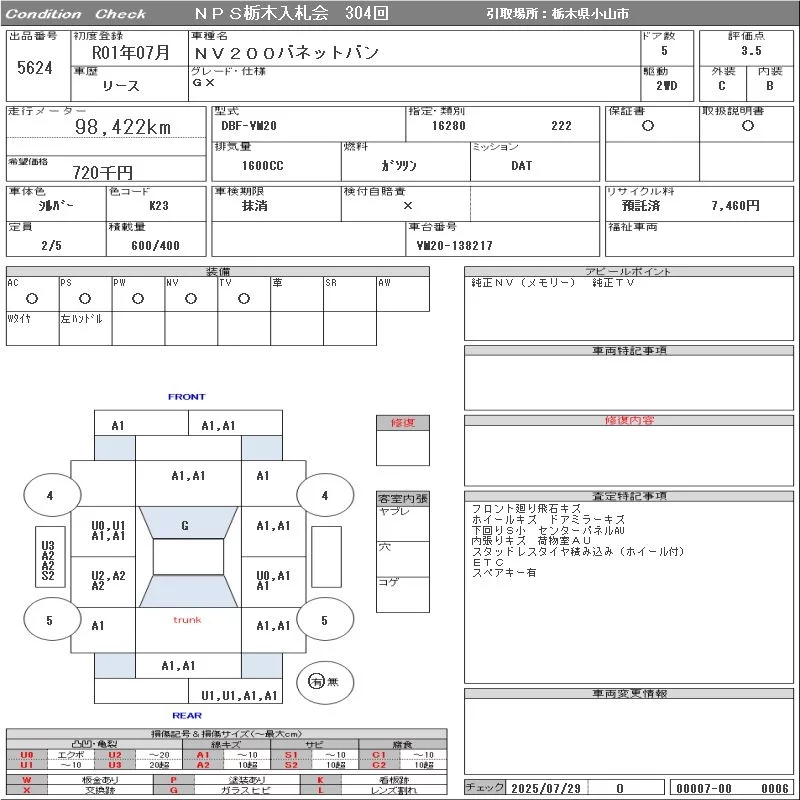Select the odometer reading 98,422km

(x=122, y=127)
